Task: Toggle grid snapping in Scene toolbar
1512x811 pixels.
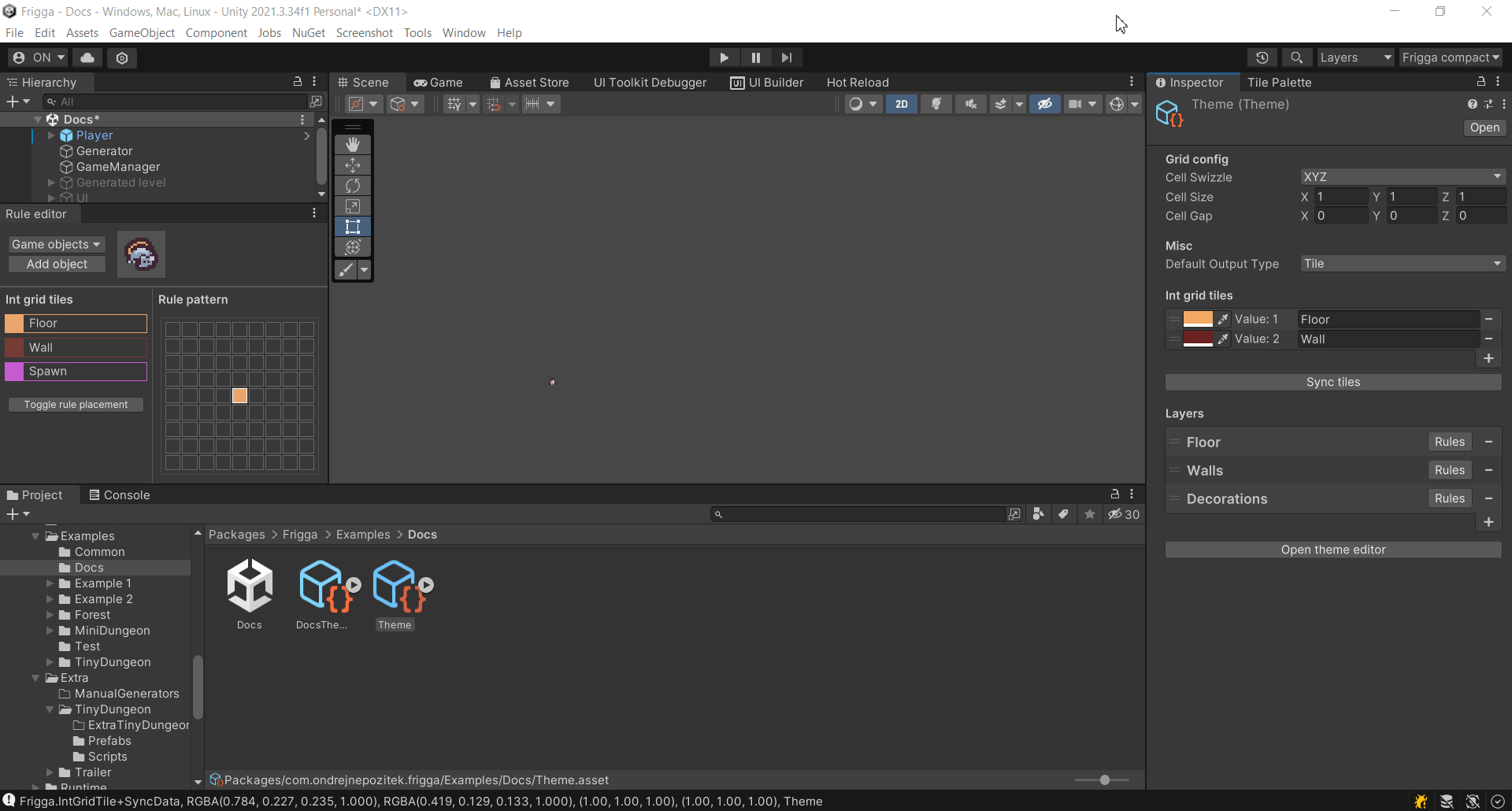Action: click(x=494, y=104)
